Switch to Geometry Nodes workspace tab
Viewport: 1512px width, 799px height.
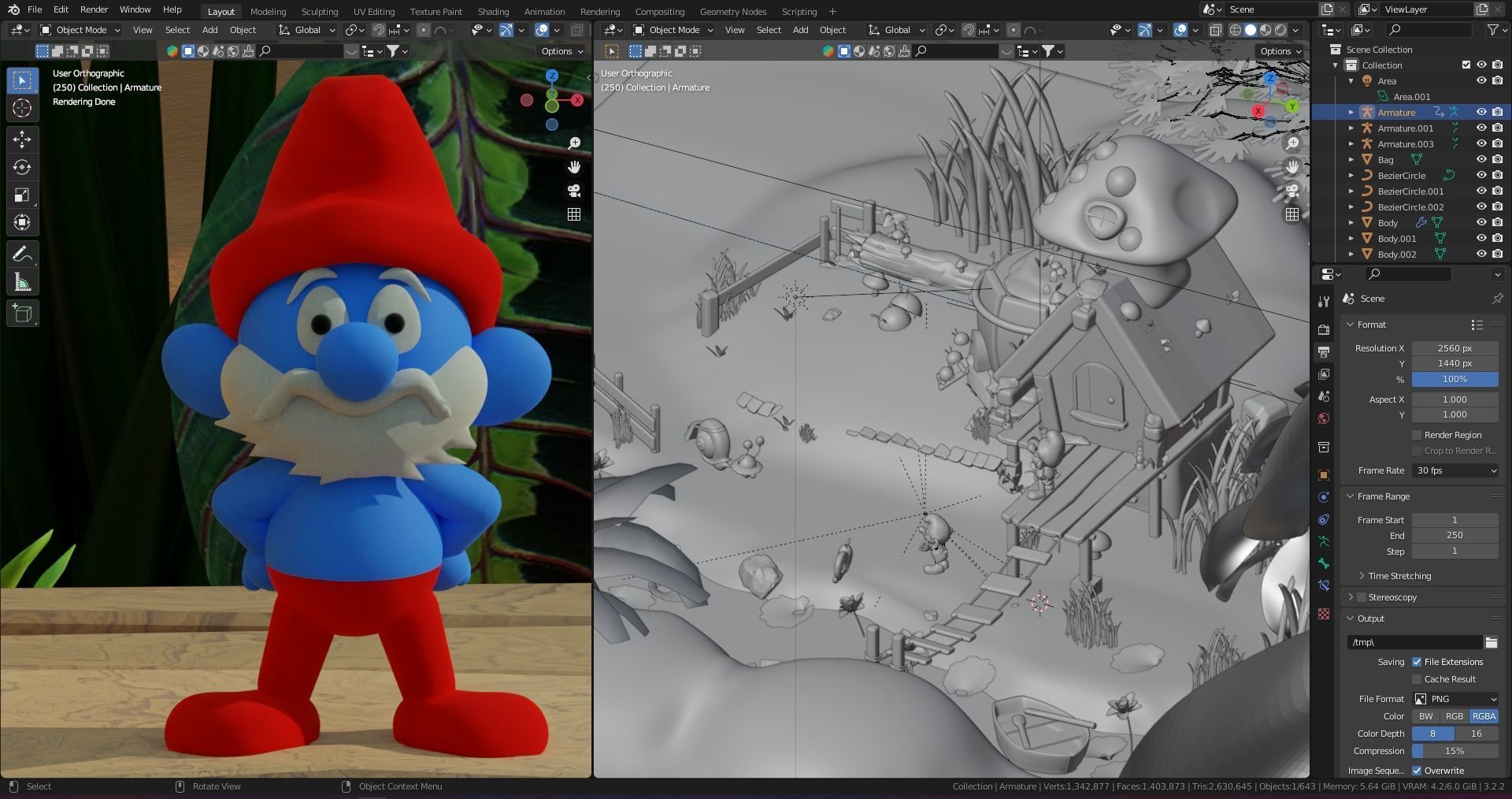click(x=732, y=11)
